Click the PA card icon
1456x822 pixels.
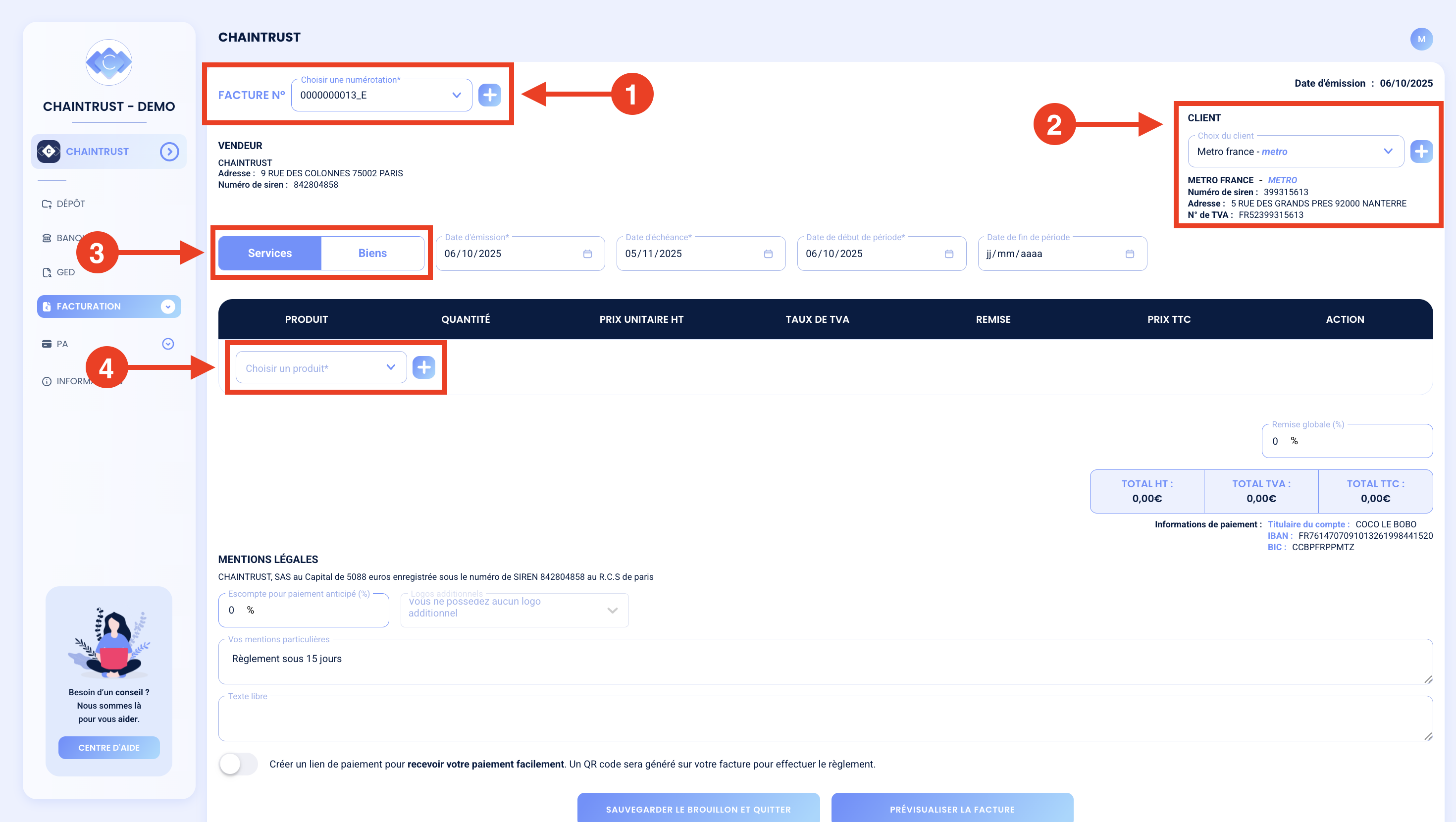tap(47, 344)
